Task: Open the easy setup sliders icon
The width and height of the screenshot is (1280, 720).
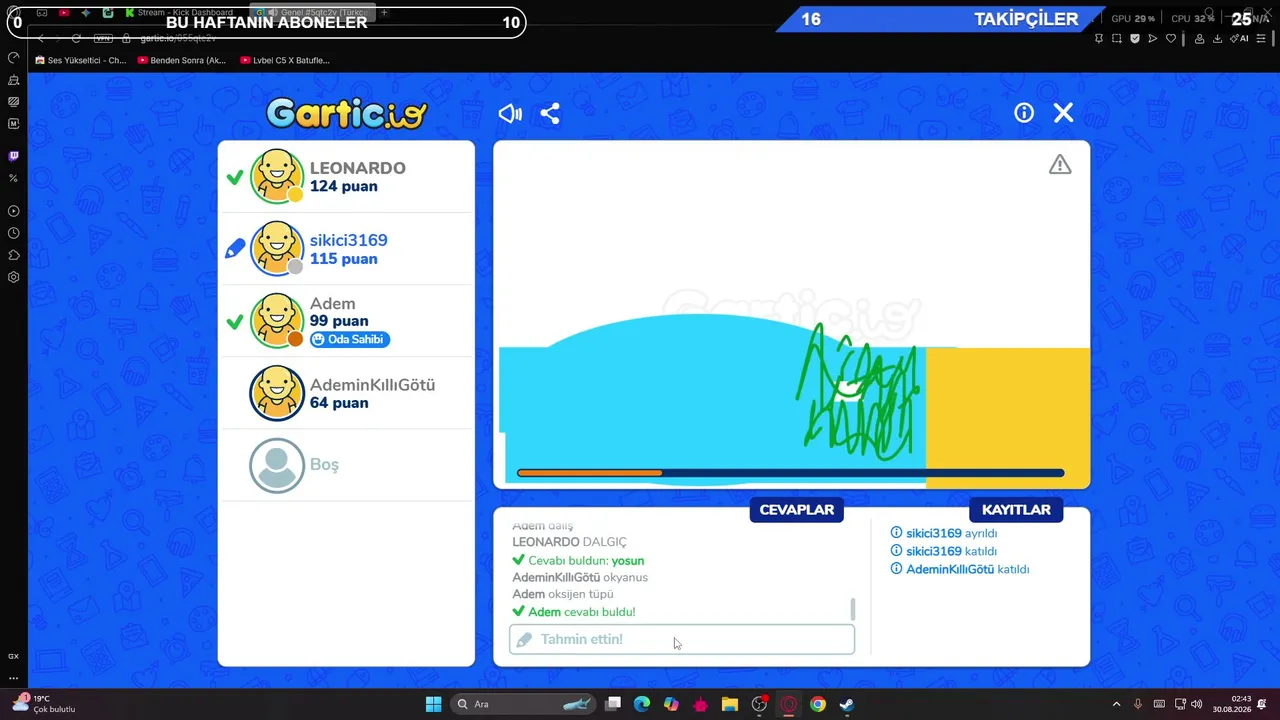Action: [x=1263, y=38]
